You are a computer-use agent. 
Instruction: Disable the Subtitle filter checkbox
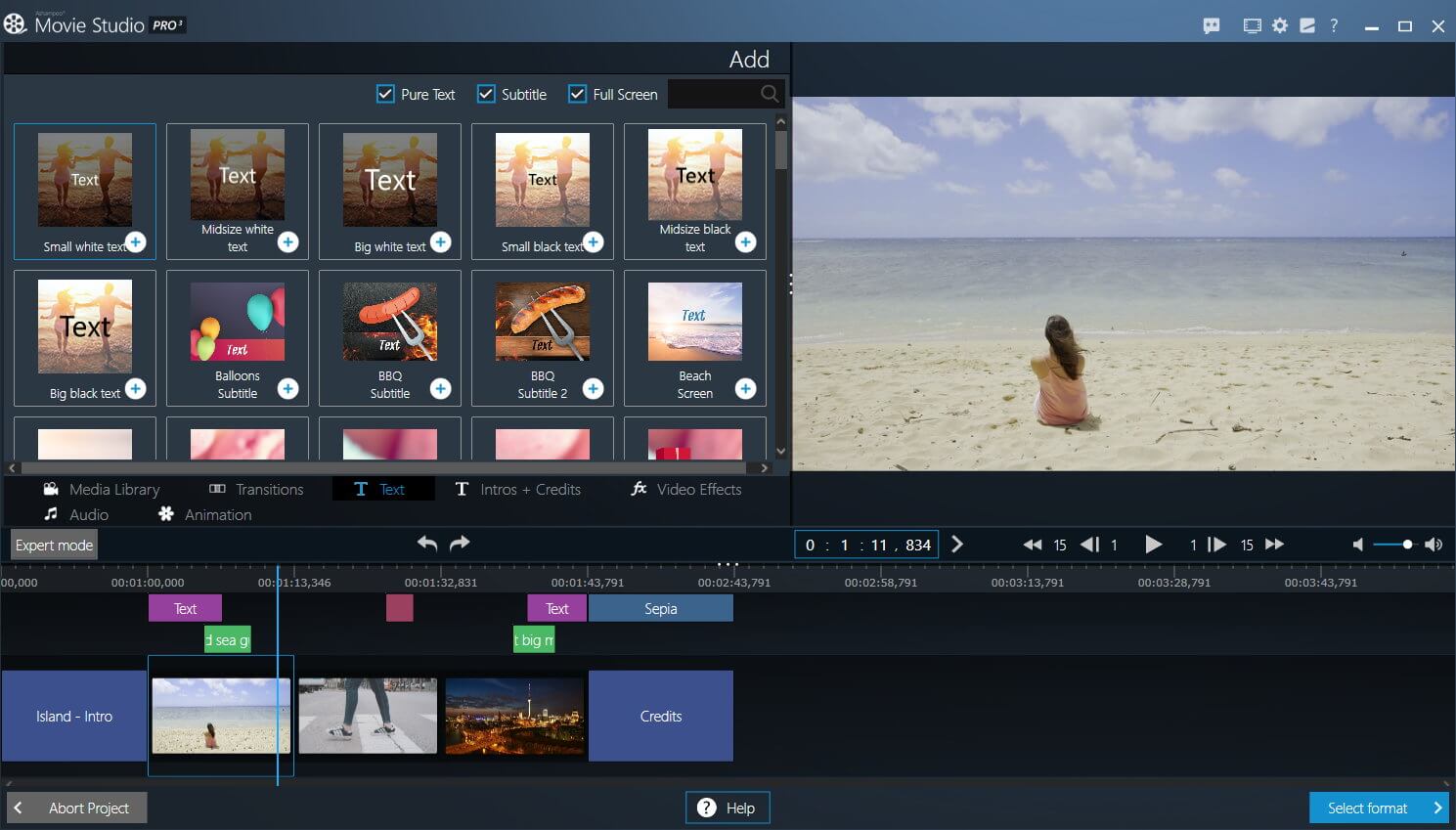(486, 93)
